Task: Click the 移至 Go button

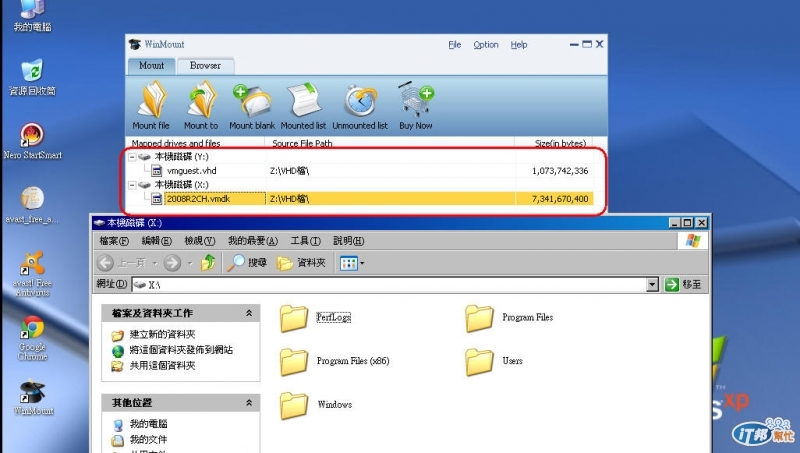Action: point(684,284)
